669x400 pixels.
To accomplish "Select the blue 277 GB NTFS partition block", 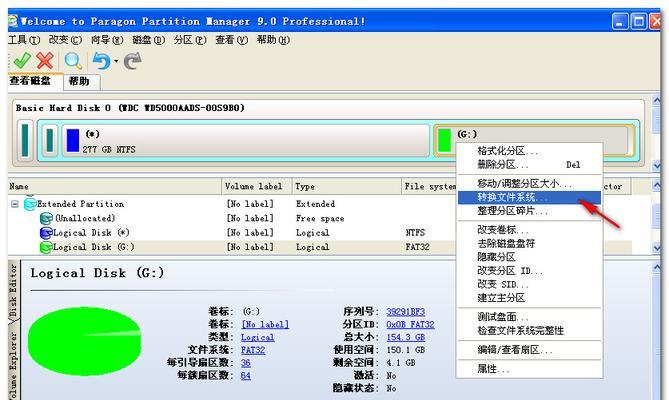I will point(246,140).
